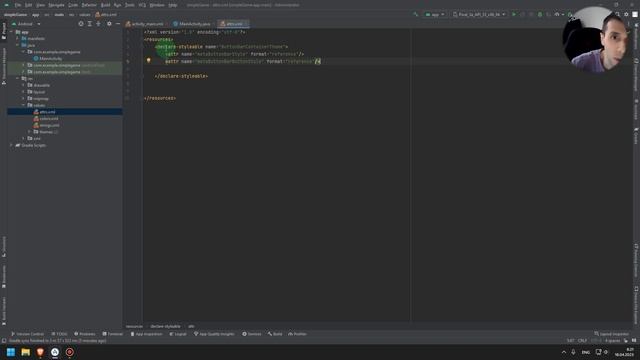Screen dimensions: 640x360
Task: Click declare-styleable editor breadcrumb
Action: (165, 326)
